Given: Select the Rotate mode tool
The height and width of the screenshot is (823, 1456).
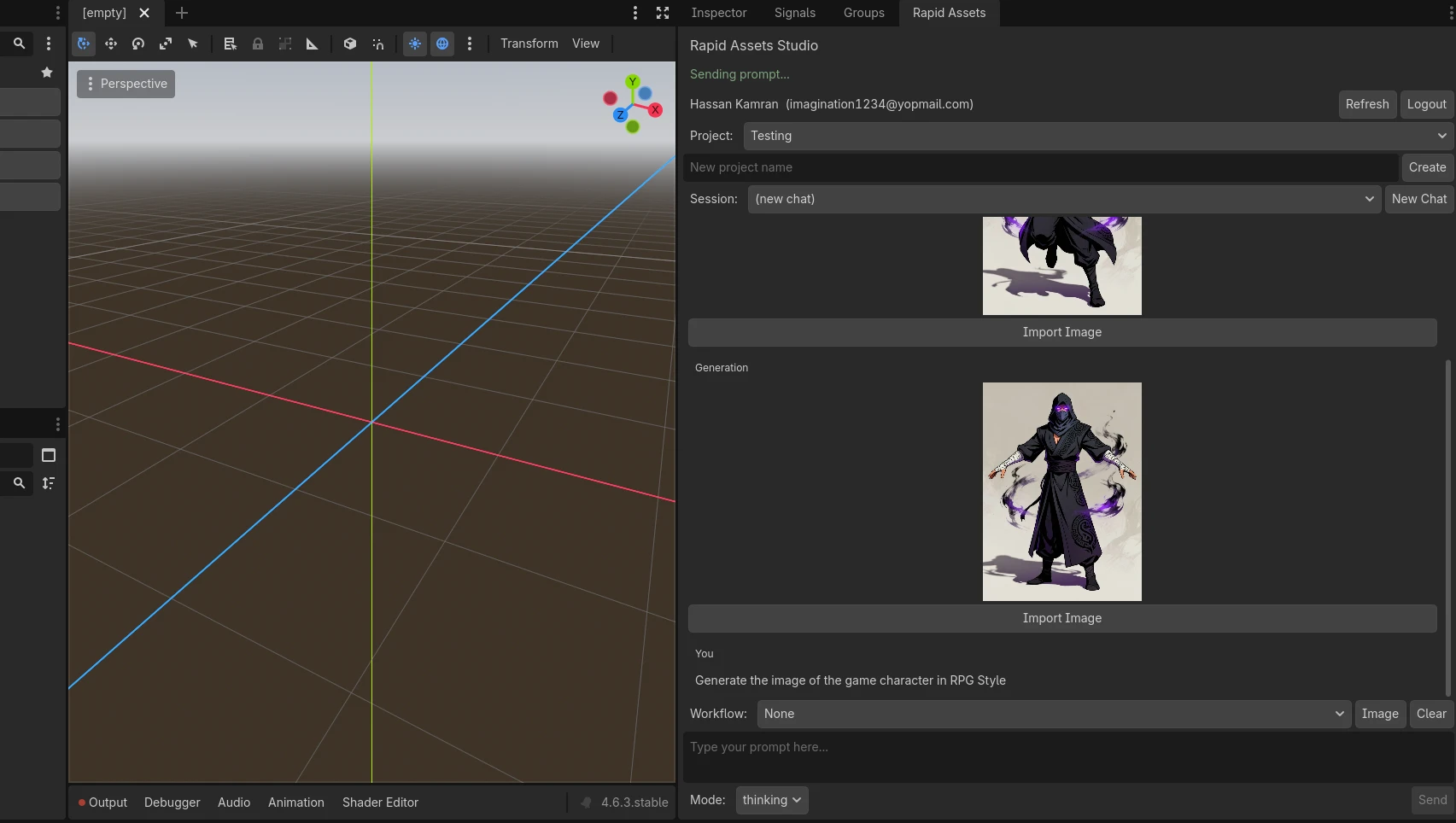Looking at the screenshot, I should pos(138,44).
